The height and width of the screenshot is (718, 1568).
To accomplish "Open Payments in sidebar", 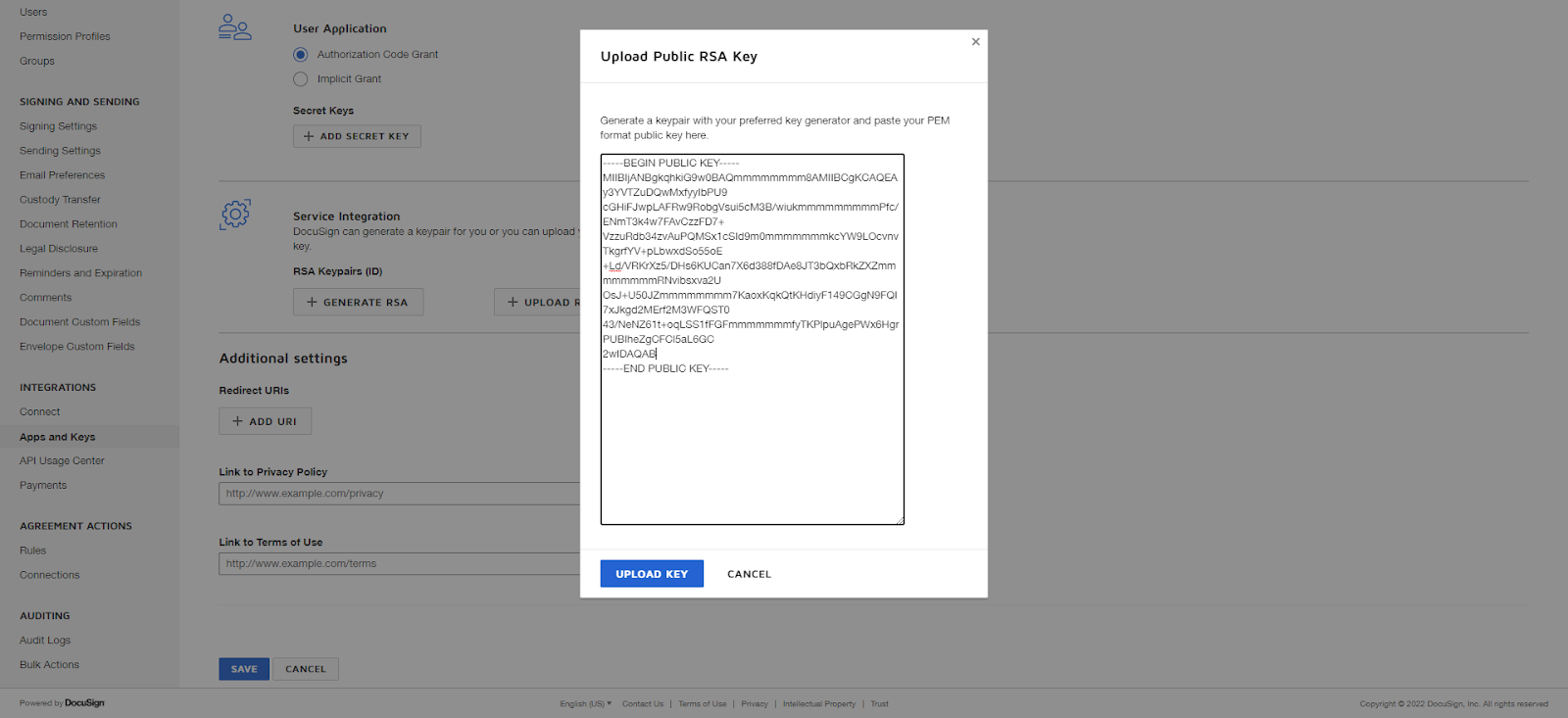I will [x=43, y=485].
